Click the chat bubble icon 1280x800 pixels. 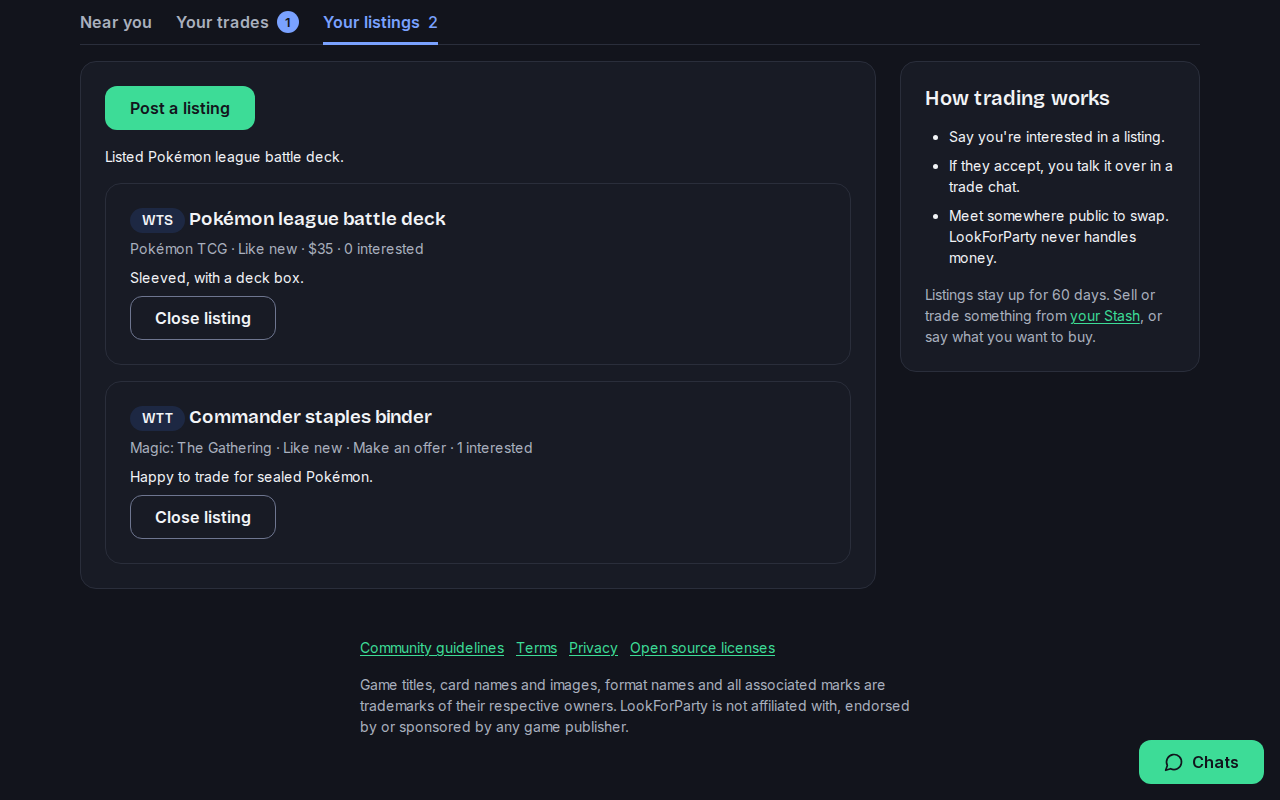(1174, 762)
